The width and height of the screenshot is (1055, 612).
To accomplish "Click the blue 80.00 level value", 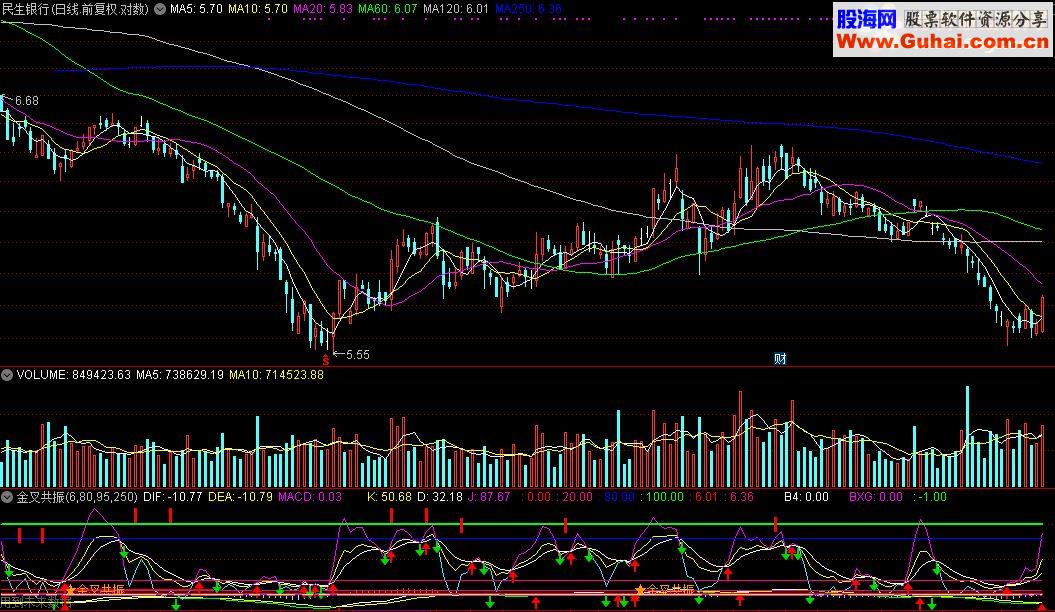I will click(x=619, y=497).
